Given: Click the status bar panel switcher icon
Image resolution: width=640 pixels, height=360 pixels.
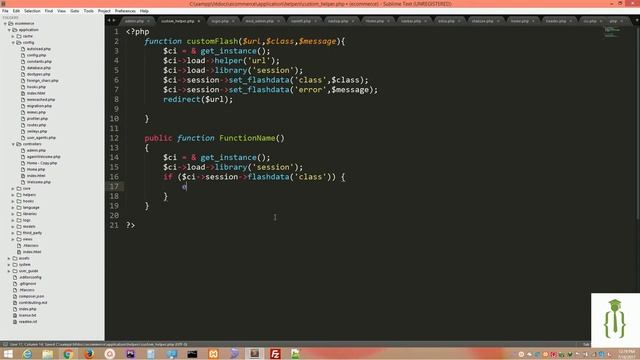Looking at the screenshot, I should click(5, 344).
